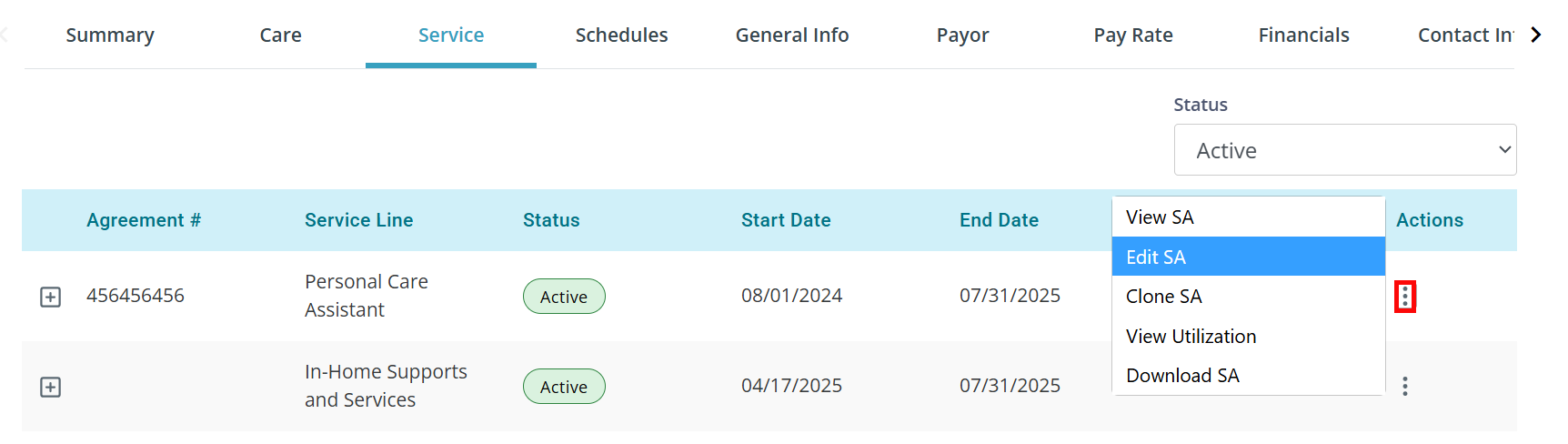Viewport: 1568px width, 444px height.
Task: Open the General Info tab
Action: click(792, 35)
